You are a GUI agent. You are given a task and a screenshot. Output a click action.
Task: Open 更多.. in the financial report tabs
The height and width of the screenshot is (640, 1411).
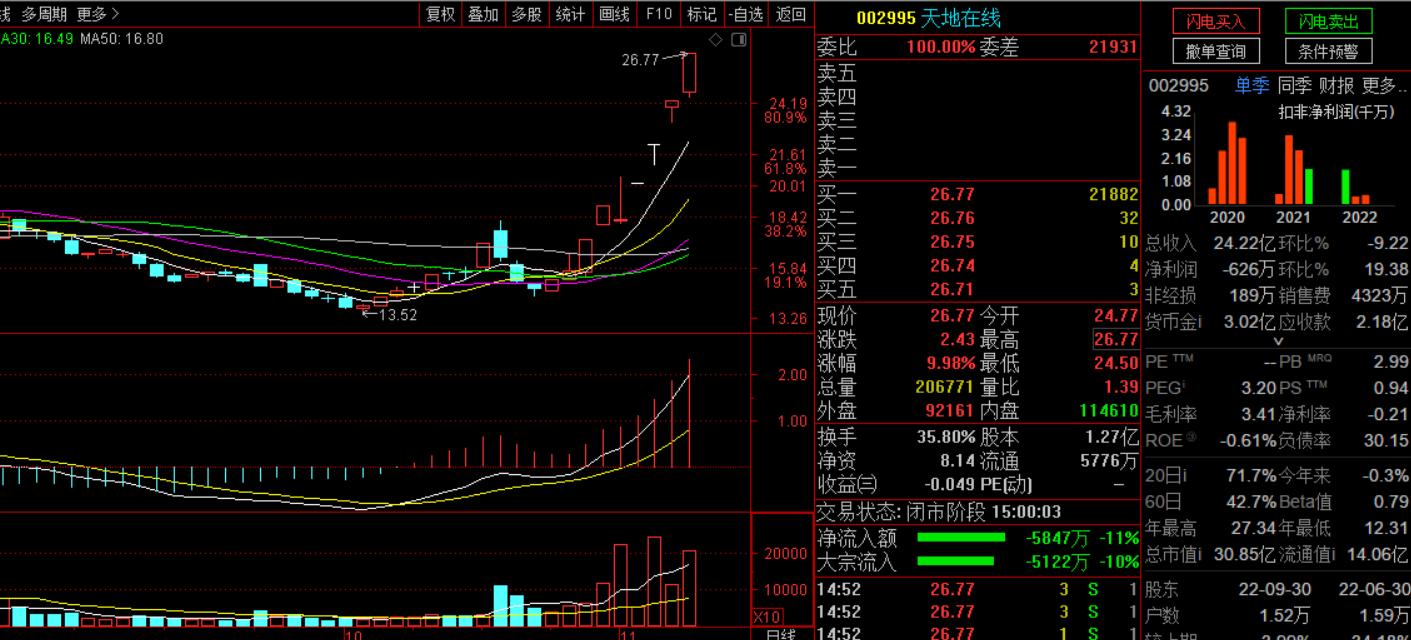click(x=1383, y=86)
